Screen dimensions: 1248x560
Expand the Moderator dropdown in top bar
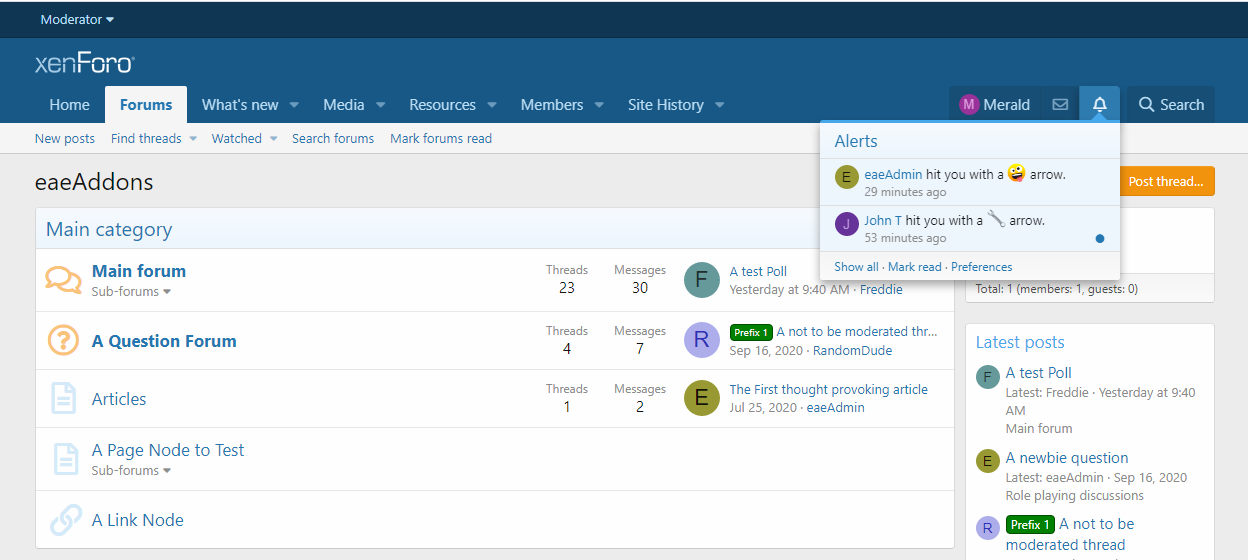point(77,20)
